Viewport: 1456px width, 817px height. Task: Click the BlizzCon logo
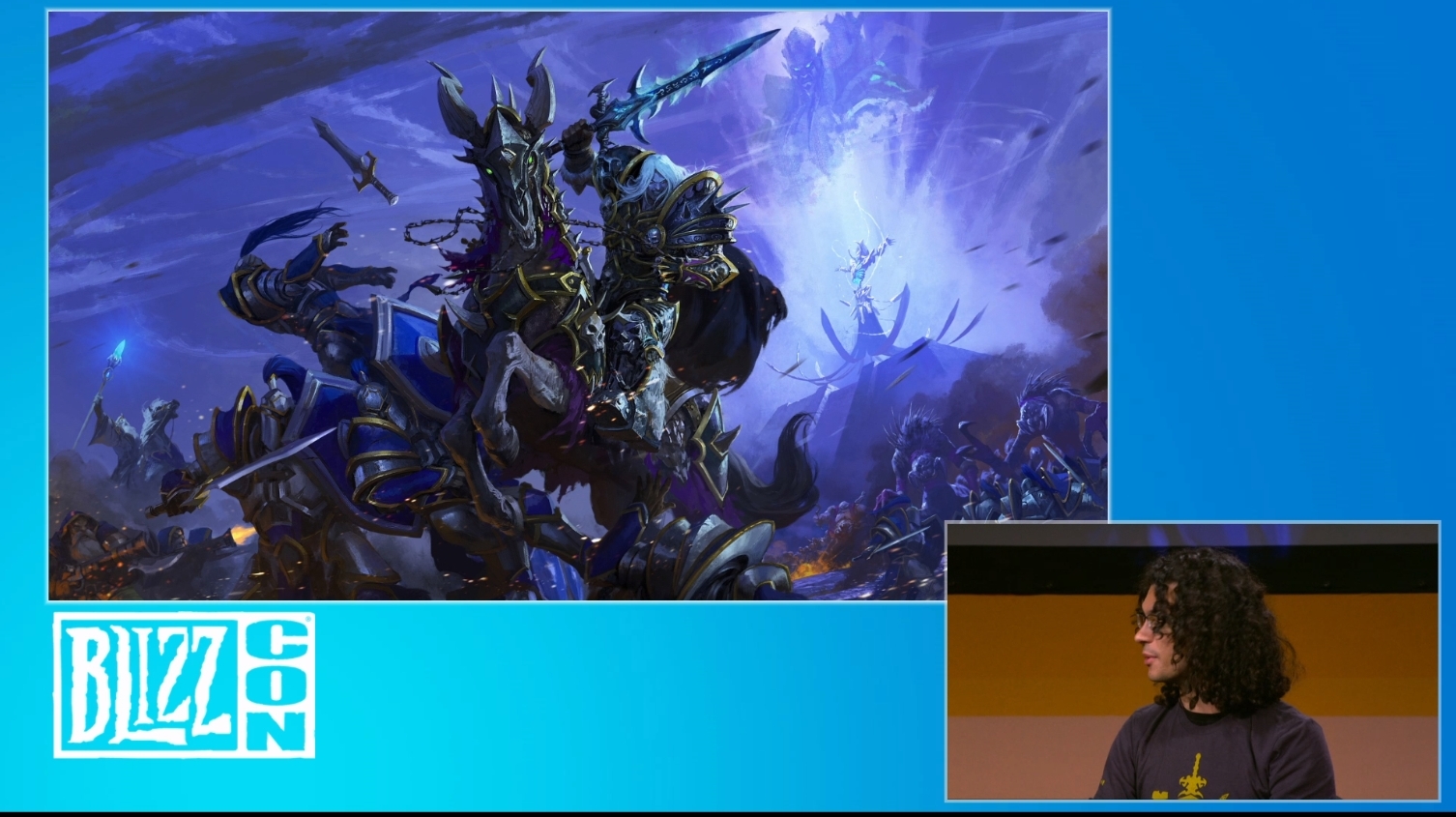(184, 684)
